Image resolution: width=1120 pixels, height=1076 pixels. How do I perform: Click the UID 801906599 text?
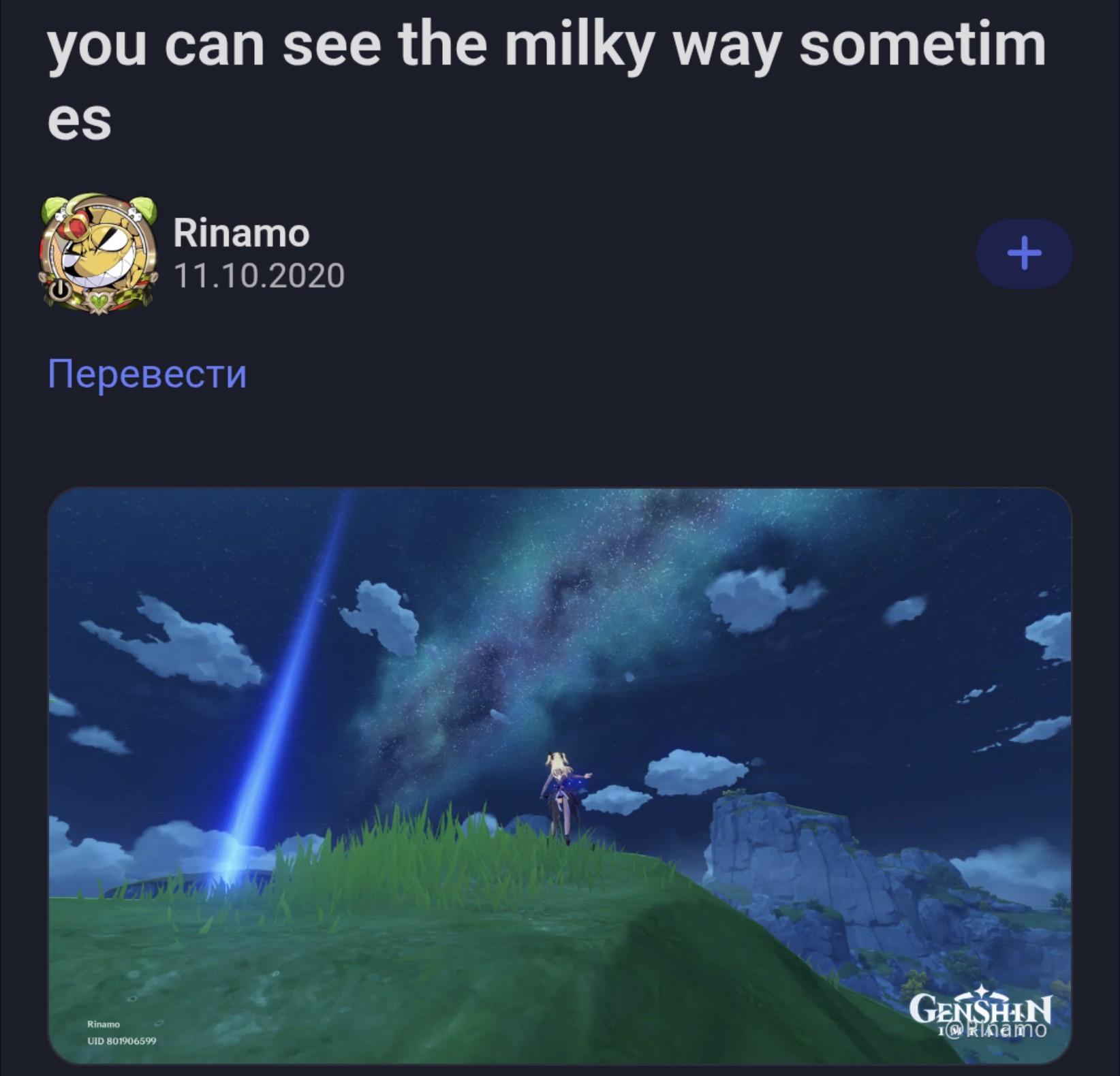(x=121, y=1041)
